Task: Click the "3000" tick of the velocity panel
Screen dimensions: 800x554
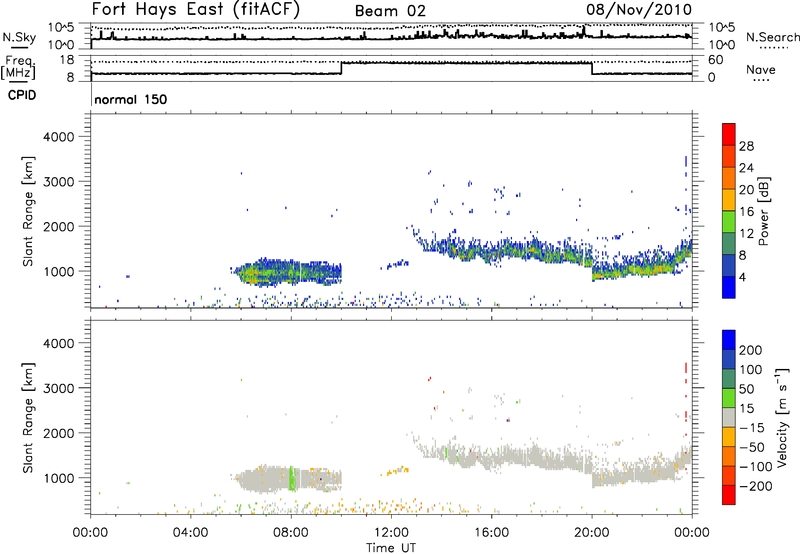Action: tap(58, 388)
